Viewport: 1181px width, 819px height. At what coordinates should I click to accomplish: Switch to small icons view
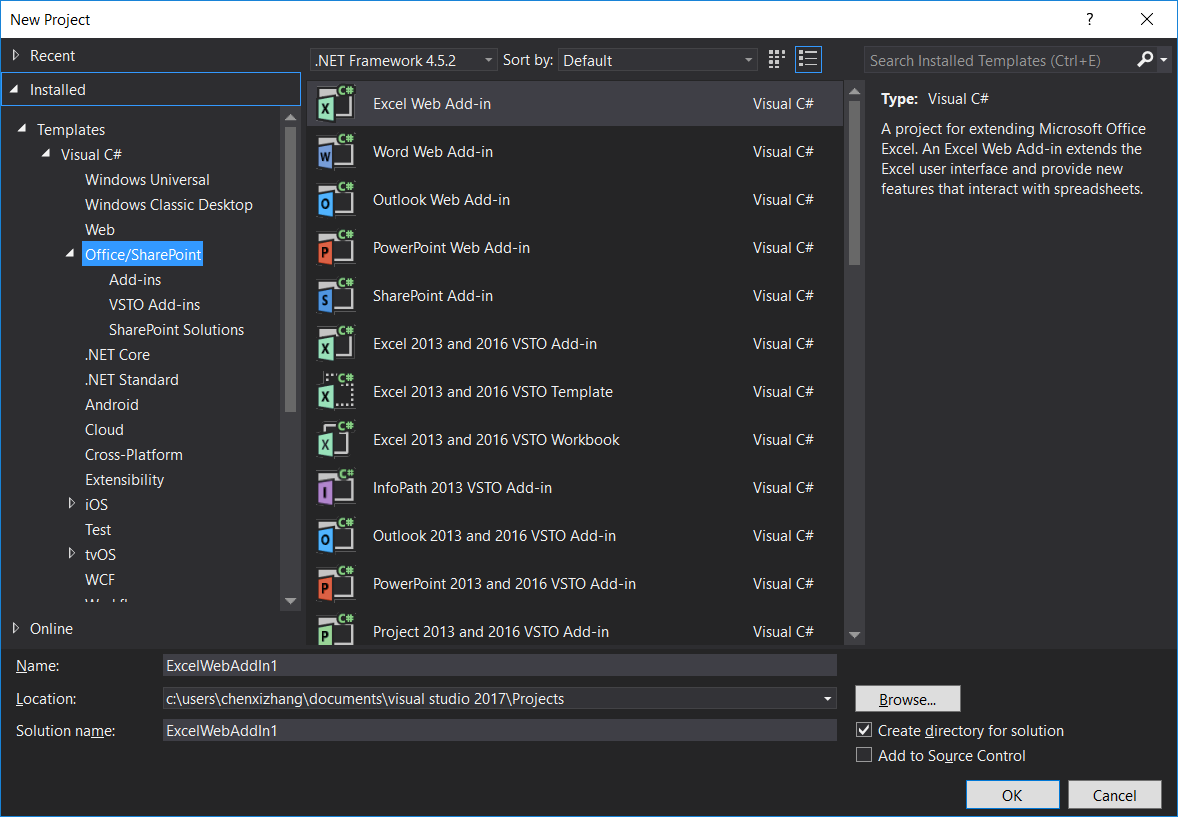coord(777,60)
